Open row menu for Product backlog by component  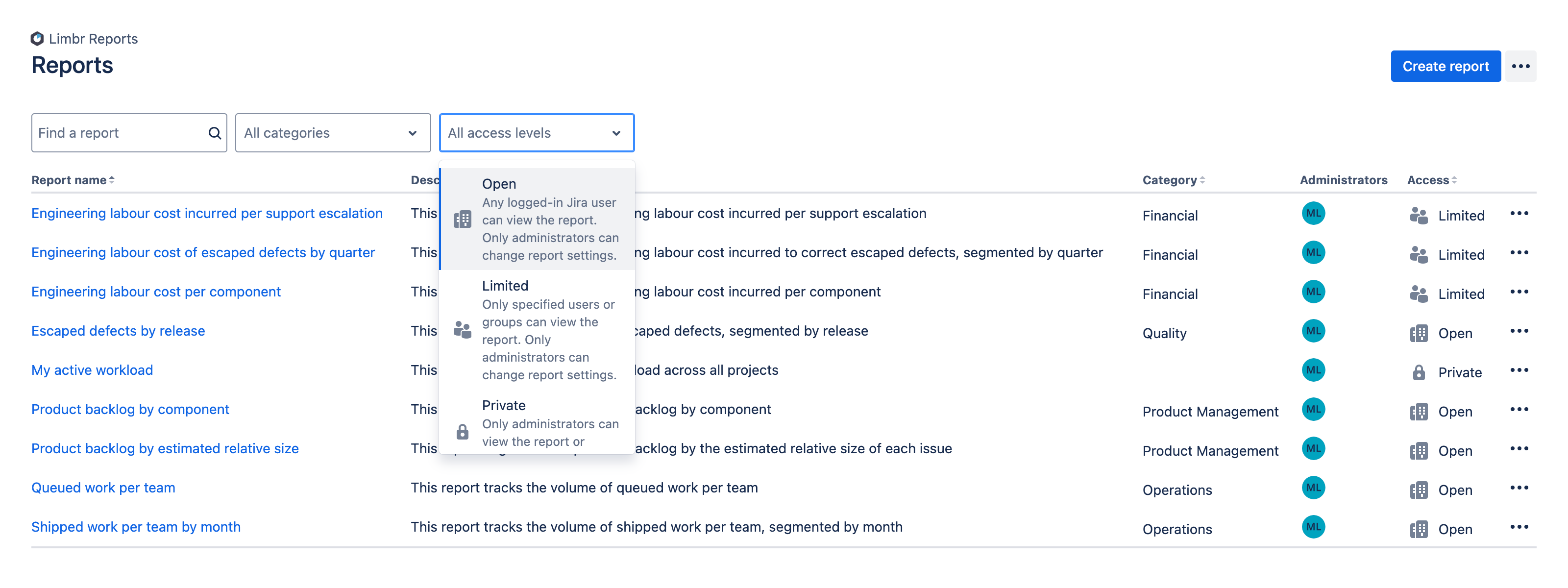[x=1519, y=410]
